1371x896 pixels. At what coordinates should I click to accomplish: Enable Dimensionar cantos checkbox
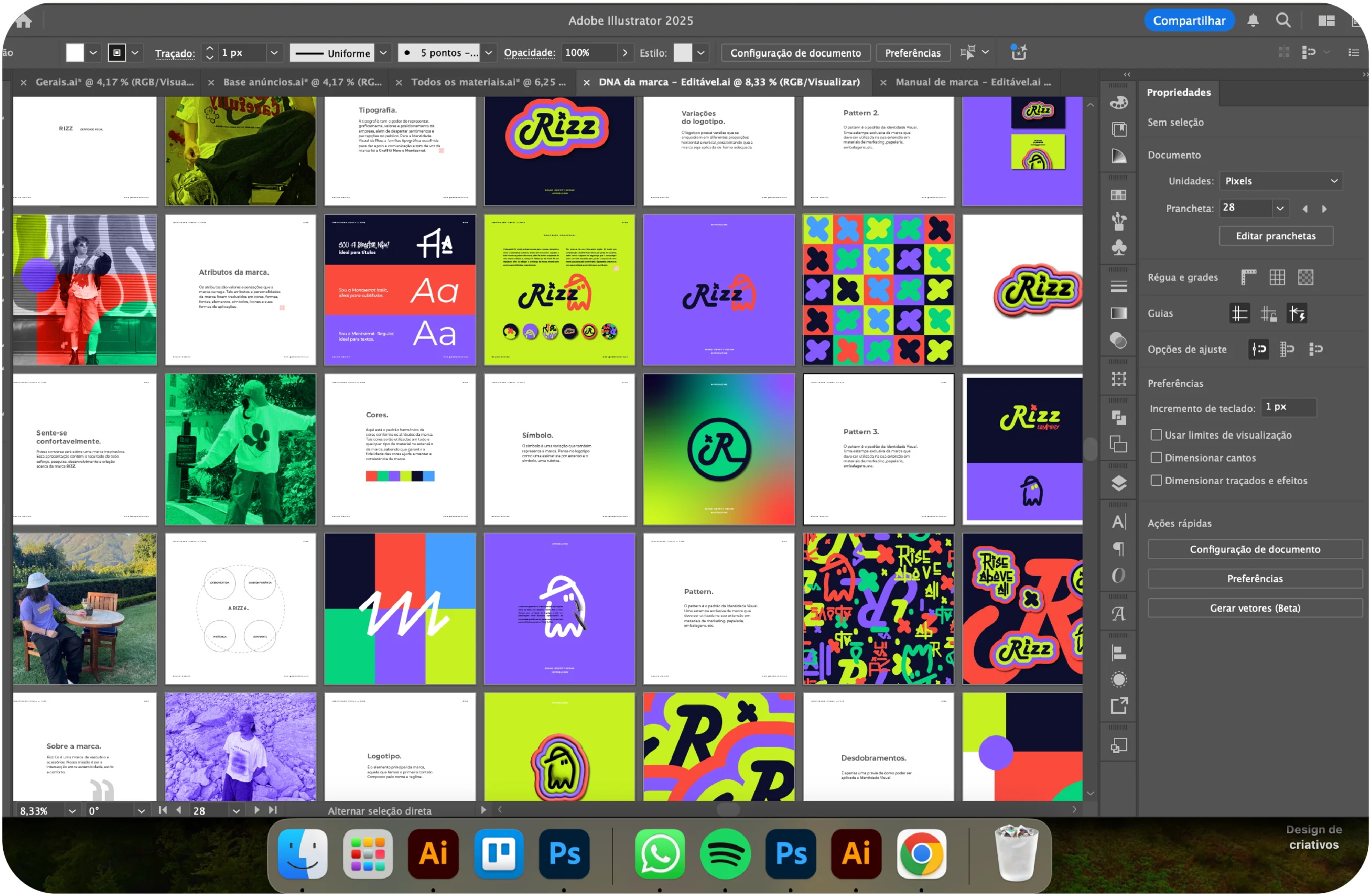coord(1156,457)
